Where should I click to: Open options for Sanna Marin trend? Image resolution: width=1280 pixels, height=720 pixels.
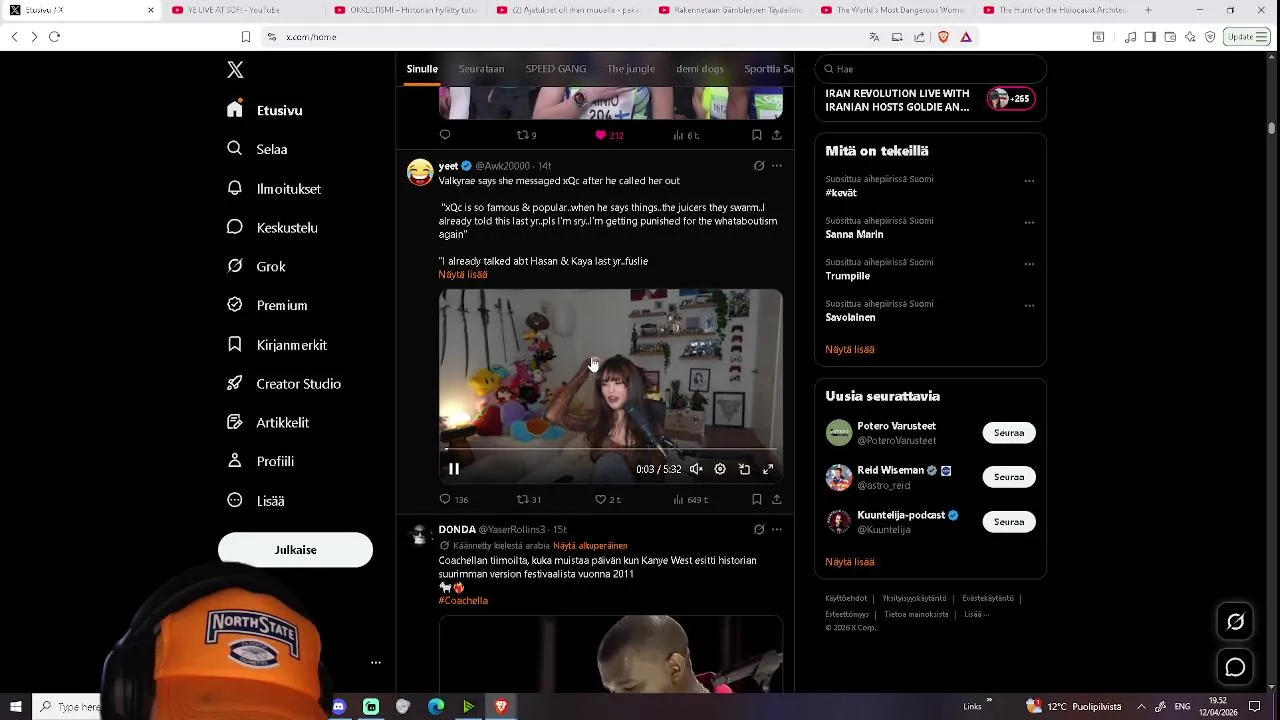pos(1029,223)
